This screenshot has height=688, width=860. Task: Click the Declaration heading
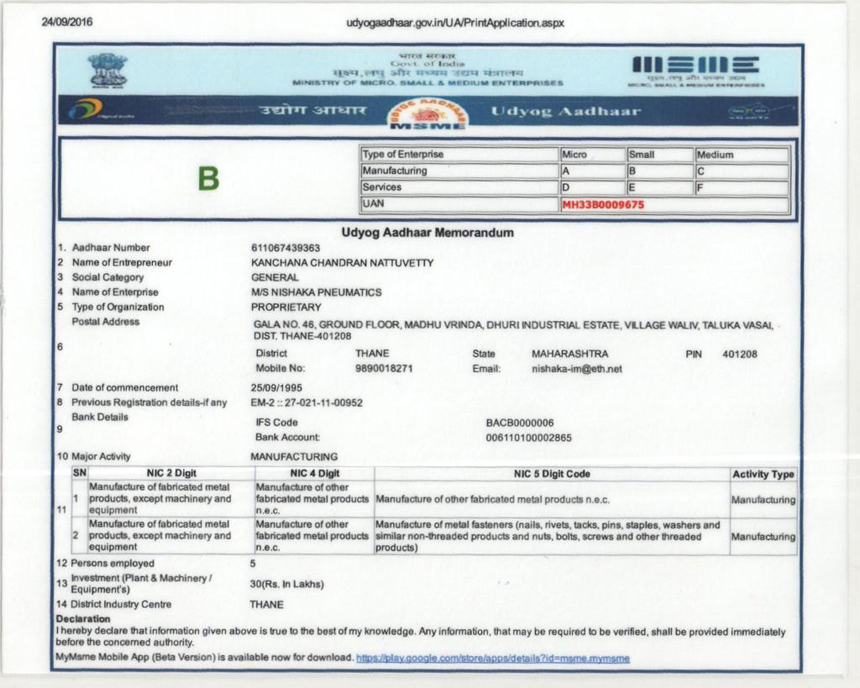tap(83, 619)
